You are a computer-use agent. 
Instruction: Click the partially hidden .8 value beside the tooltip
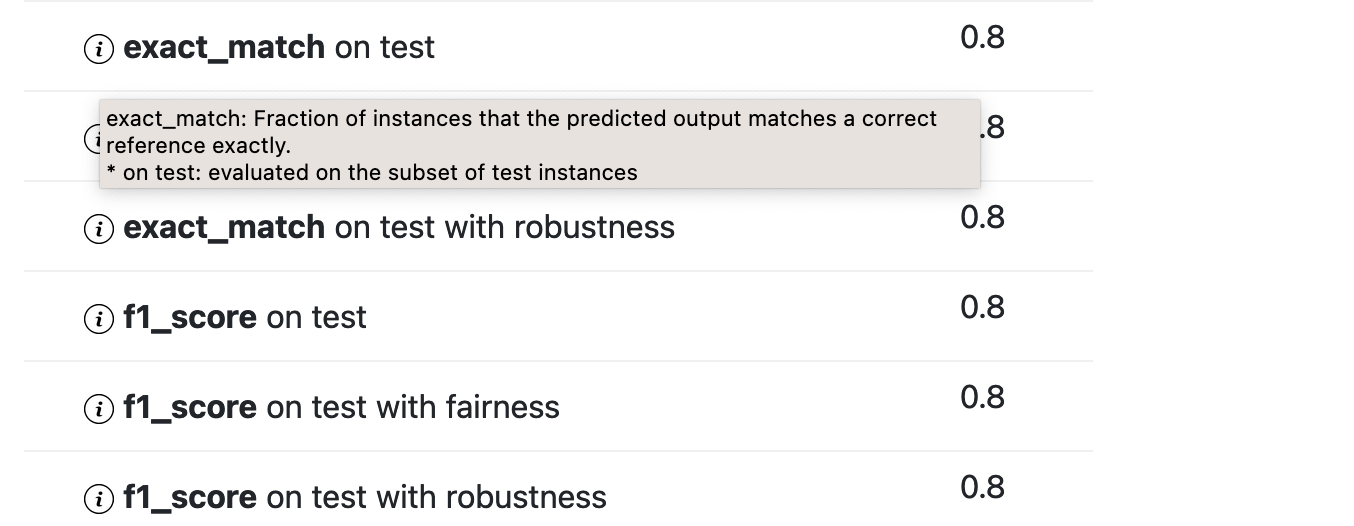[993, 128]
